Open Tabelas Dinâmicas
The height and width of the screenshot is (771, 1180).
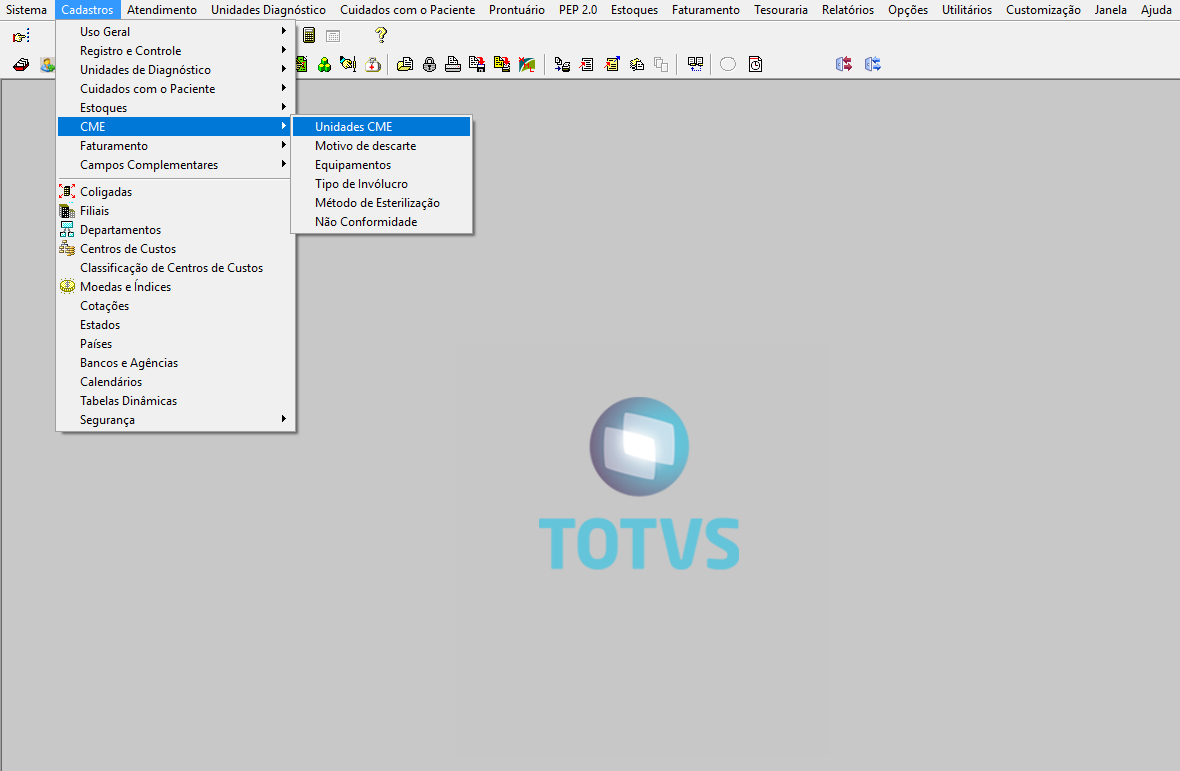175,401
